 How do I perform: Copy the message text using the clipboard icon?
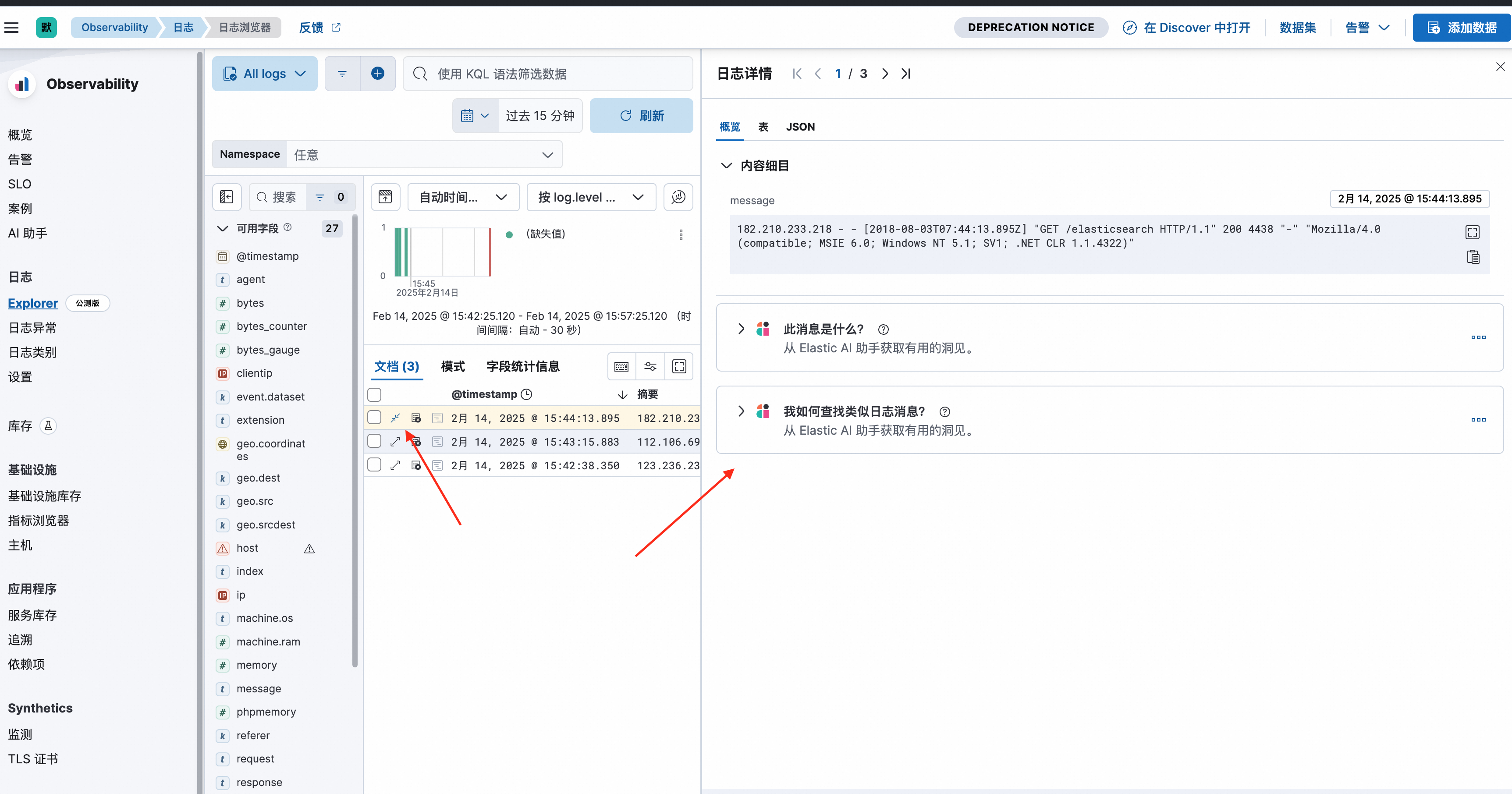(1473, 256)
